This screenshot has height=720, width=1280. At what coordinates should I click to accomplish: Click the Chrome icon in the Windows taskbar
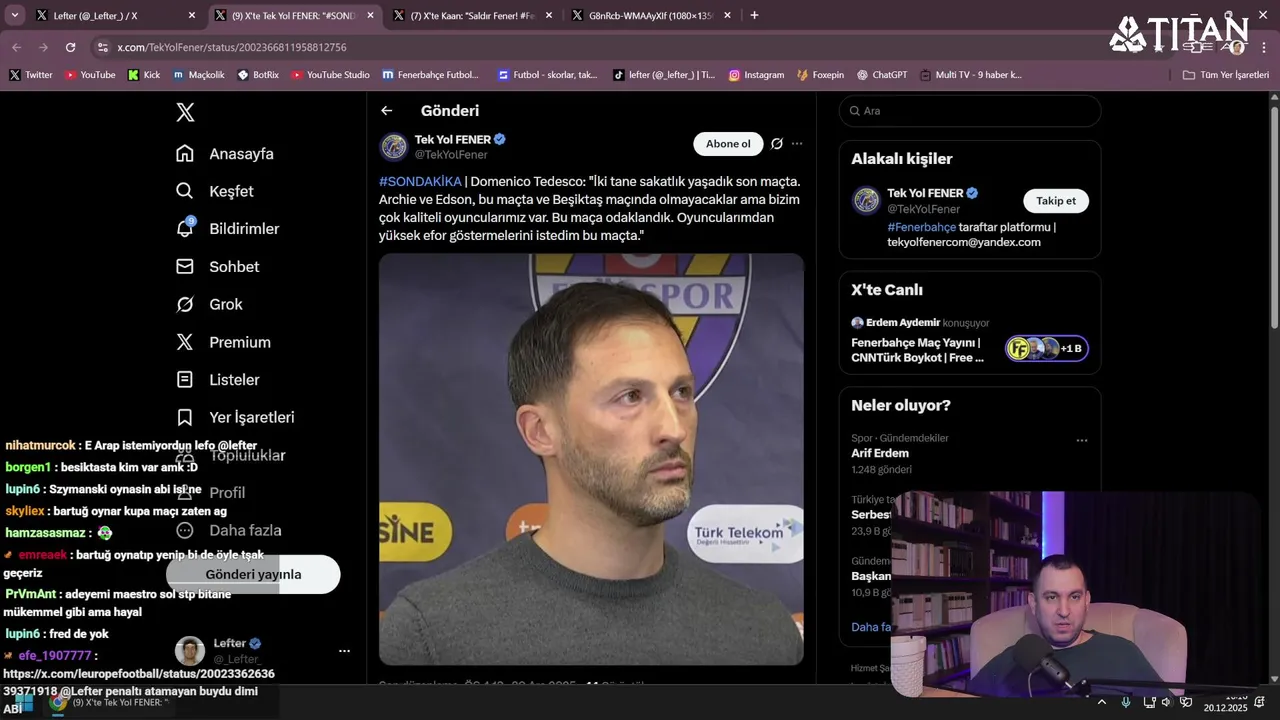pos(59,702)
